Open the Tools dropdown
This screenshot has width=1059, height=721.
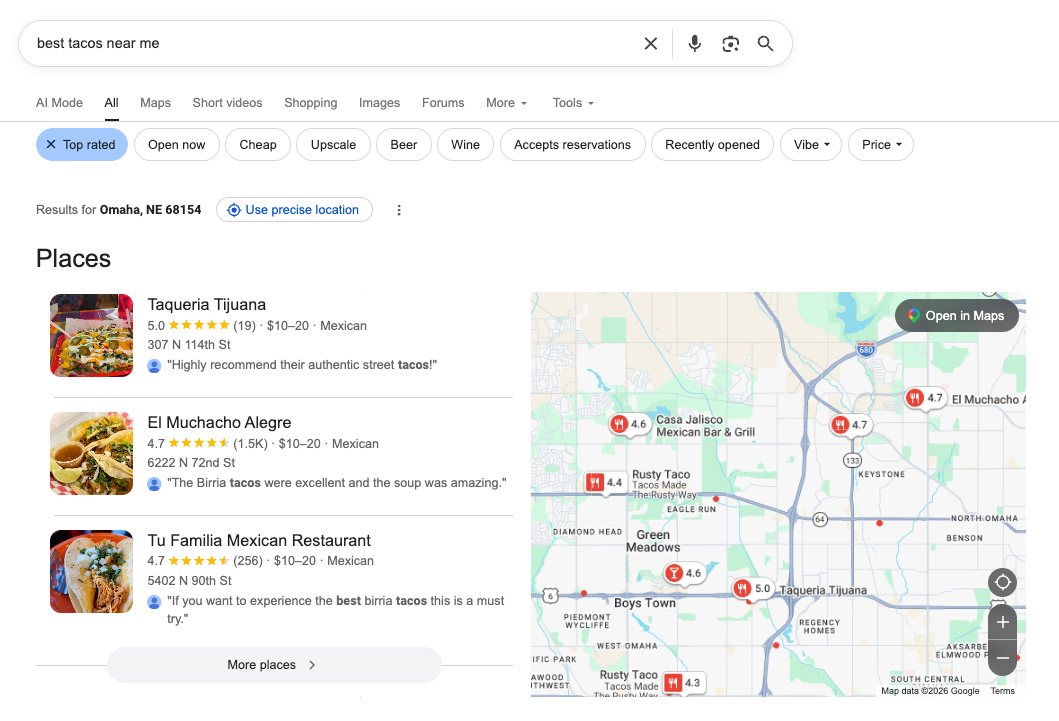573,103
